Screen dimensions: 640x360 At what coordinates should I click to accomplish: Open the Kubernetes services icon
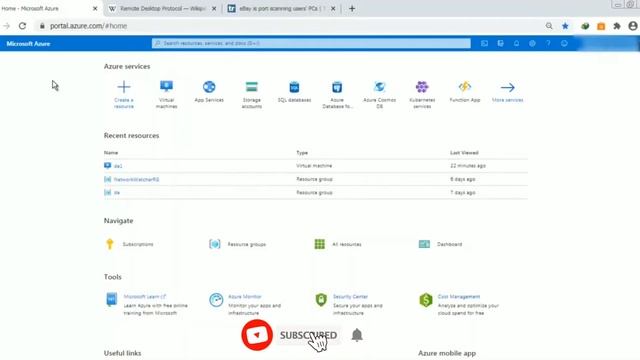click(422, 87)
